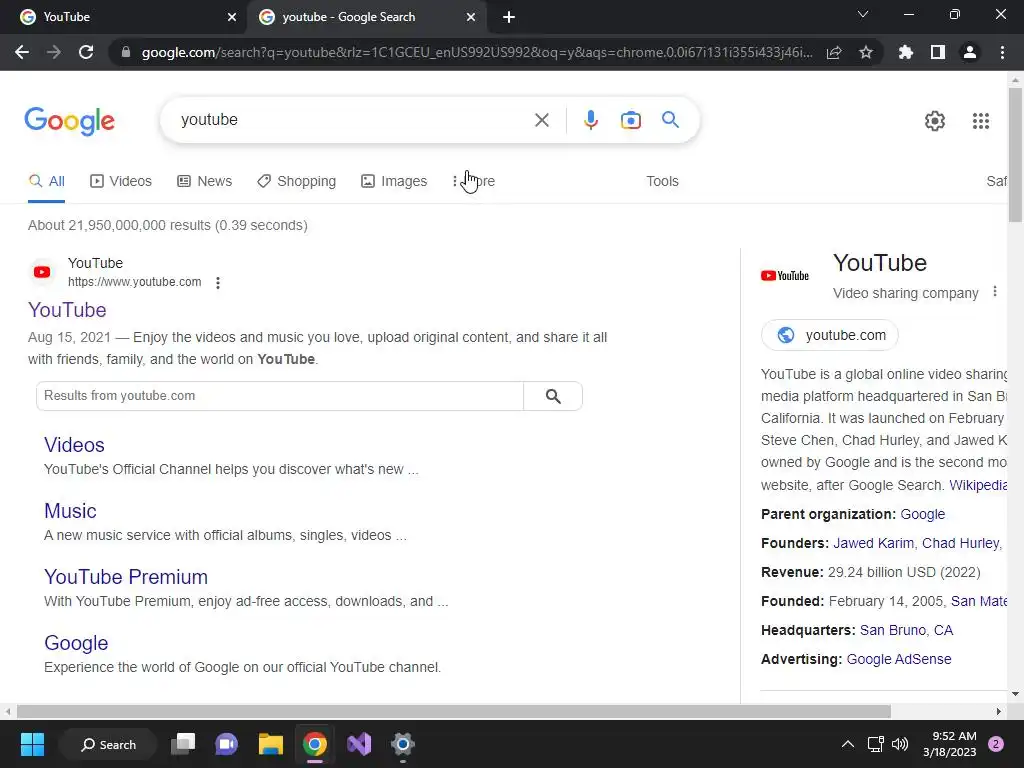
Task: Click the Google logo
Action: click(x=69, y=121)
